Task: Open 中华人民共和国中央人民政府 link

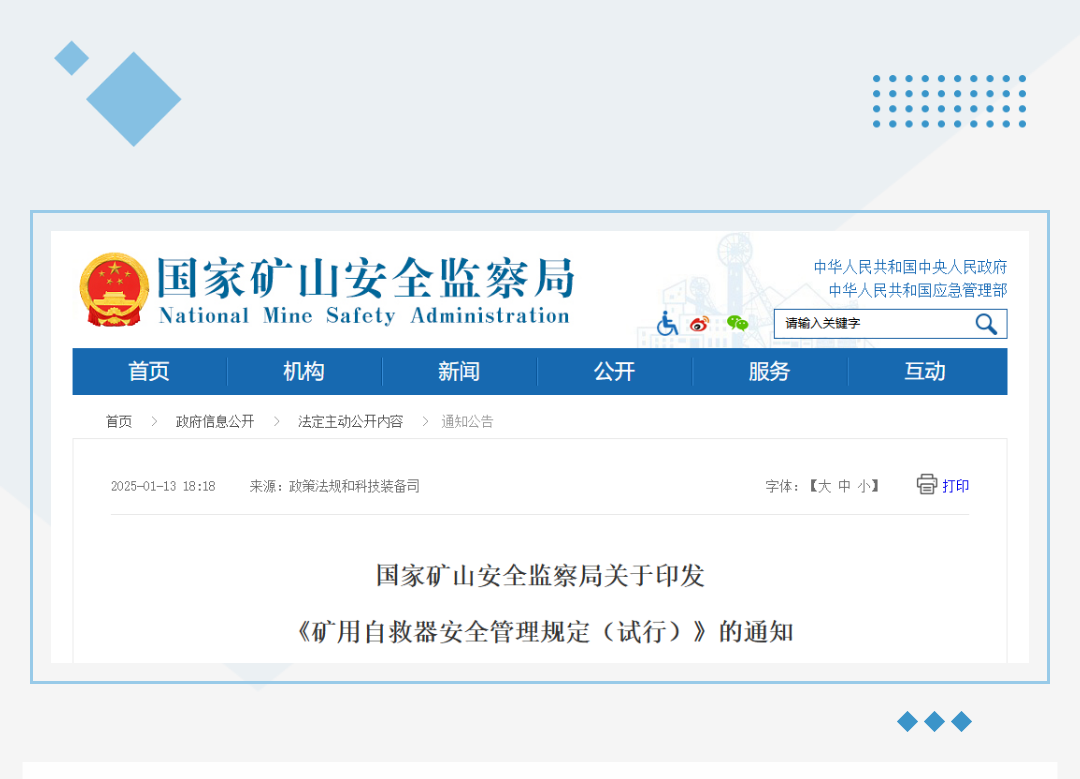Action: click(x=911, y=267)
